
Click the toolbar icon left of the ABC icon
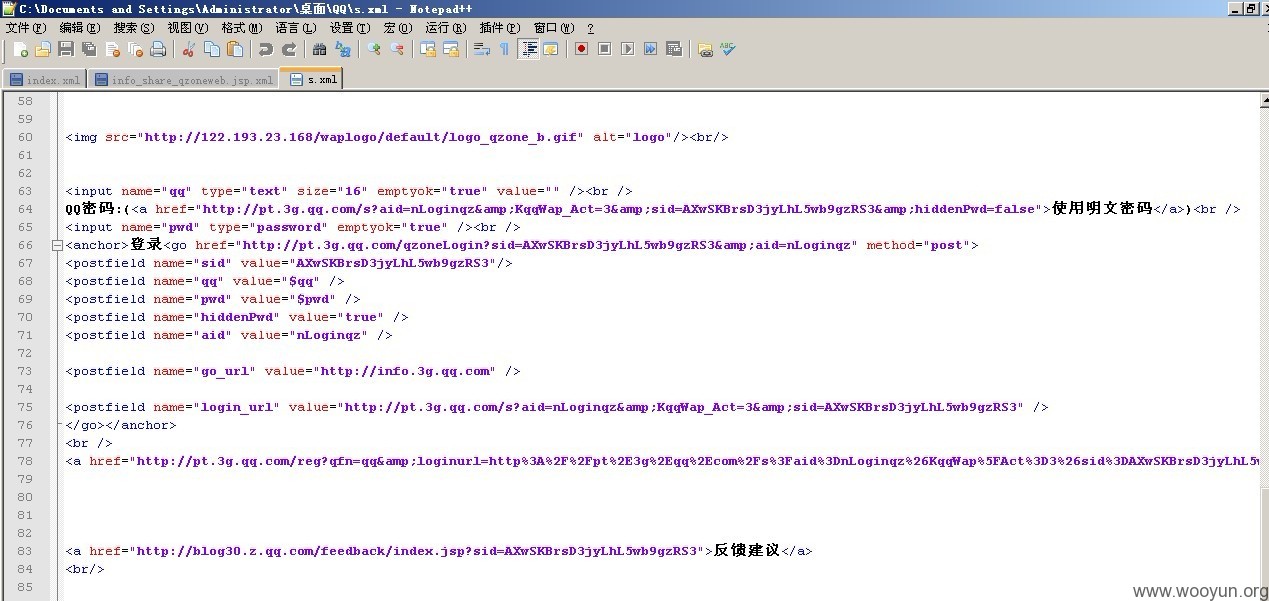(x=705, y=49)
